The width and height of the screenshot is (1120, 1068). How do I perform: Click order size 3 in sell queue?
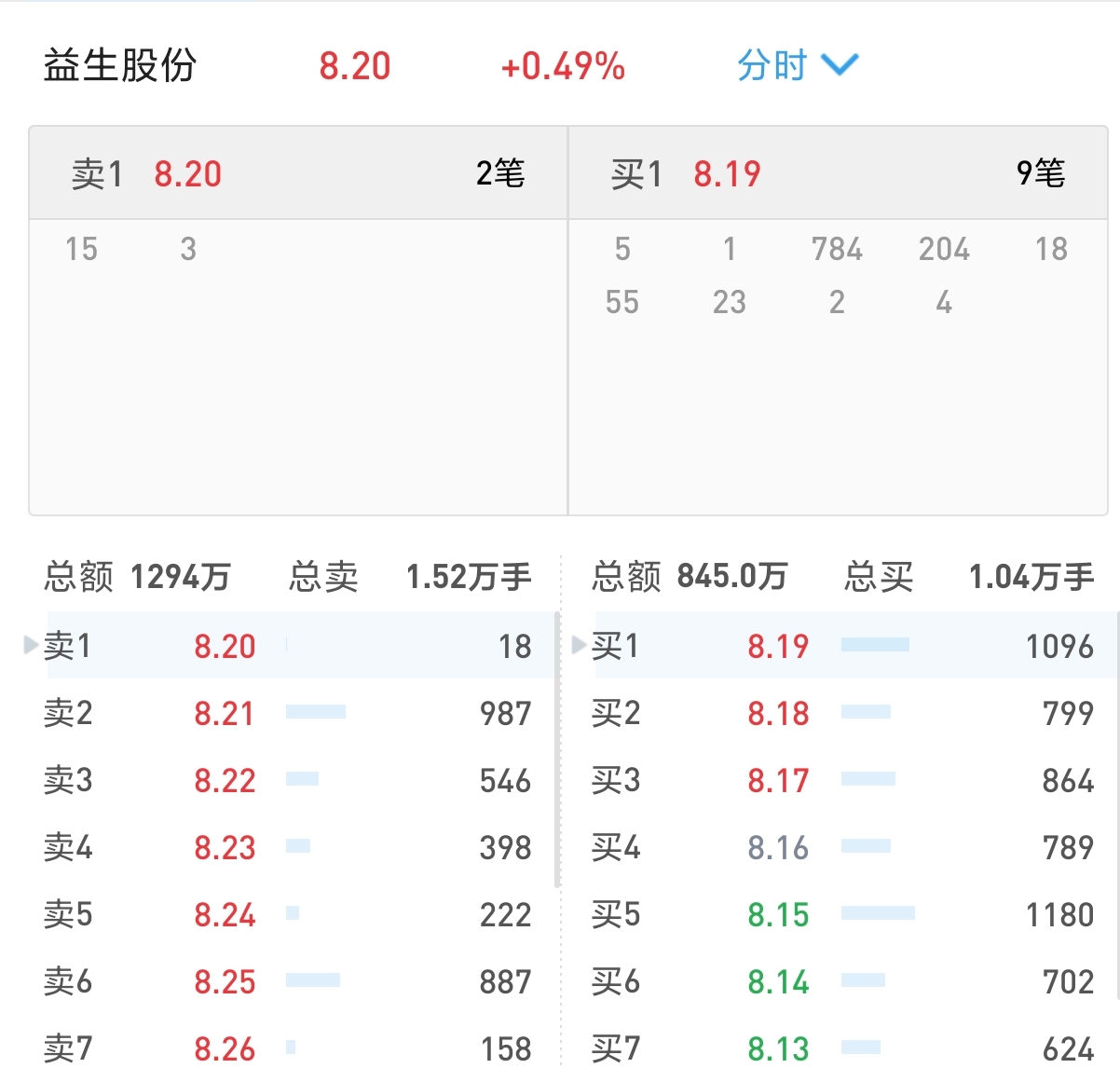[x=188, y=249]
